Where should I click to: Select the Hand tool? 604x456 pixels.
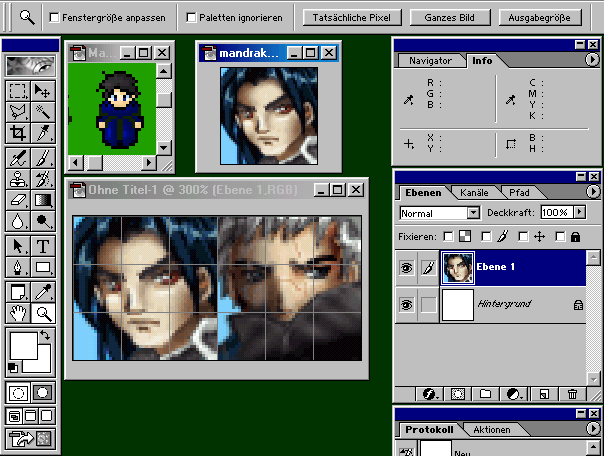point(18,313)
